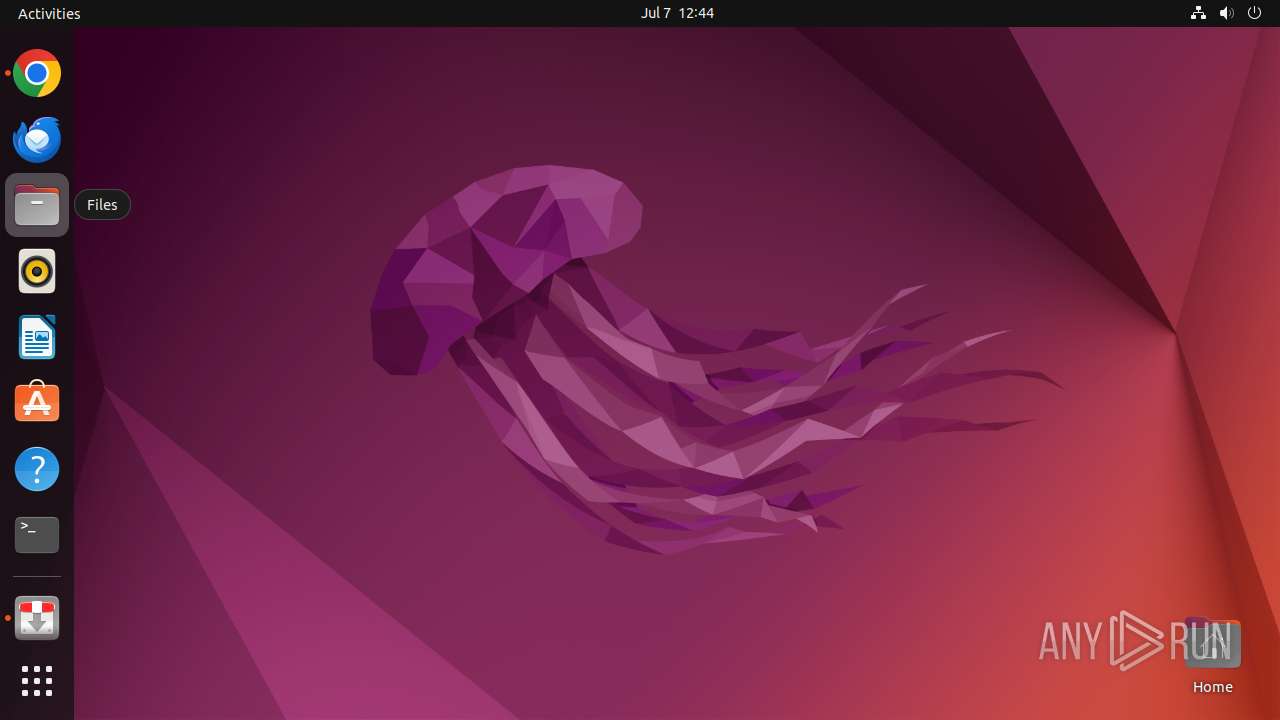The height and width of the screenshot is (720, 1280).
Task: Open the Files manager in the dock
Action: (x=37, y=205)
